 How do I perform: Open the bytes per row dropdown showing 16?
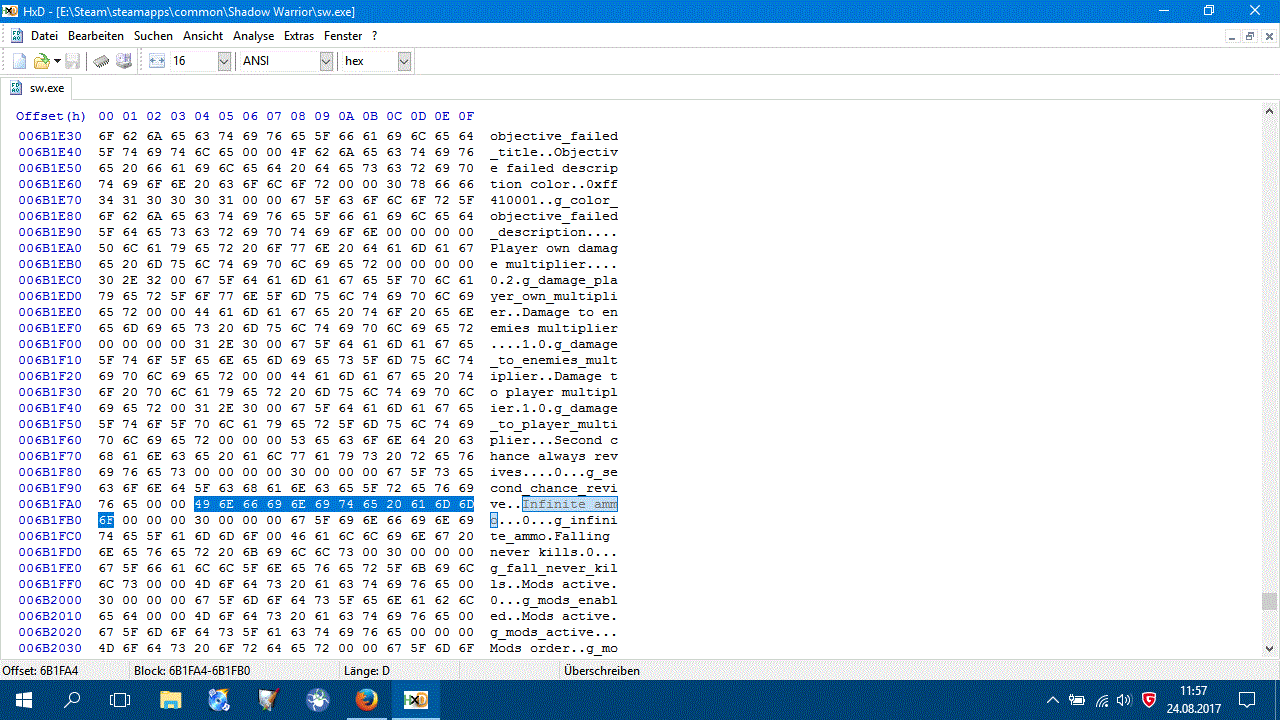[x=224, y=61]
